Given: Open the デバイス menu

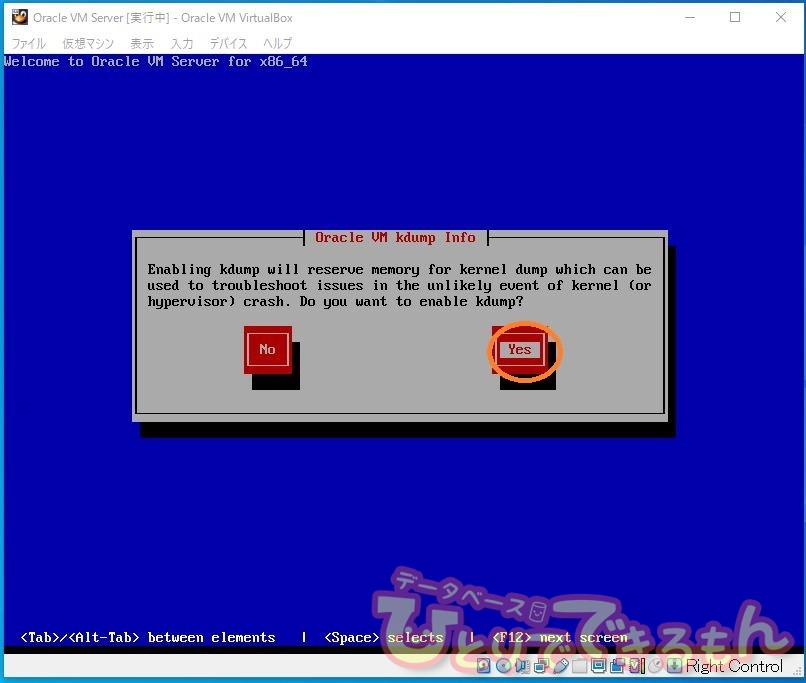Looking at the screenshot, I should pos(228,43).
